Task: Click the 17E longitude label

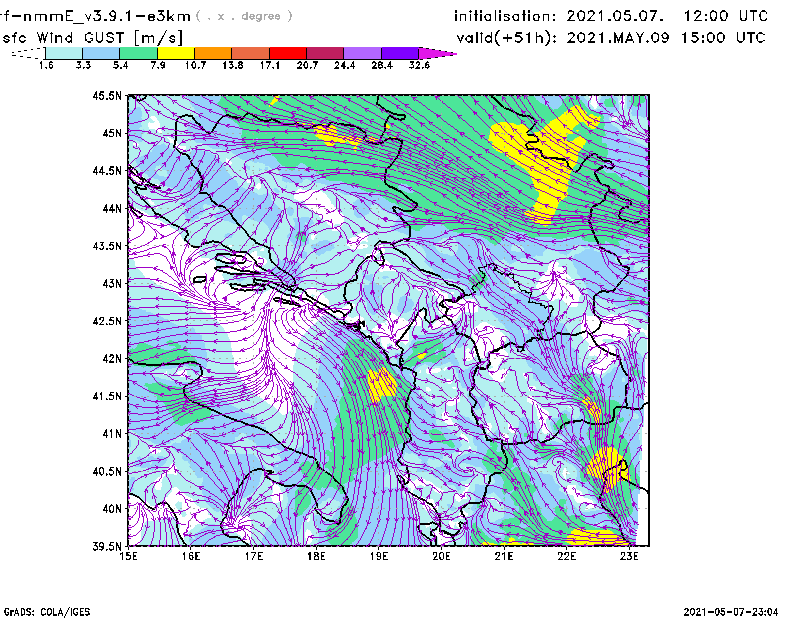Action: click(x=254, y=556)
